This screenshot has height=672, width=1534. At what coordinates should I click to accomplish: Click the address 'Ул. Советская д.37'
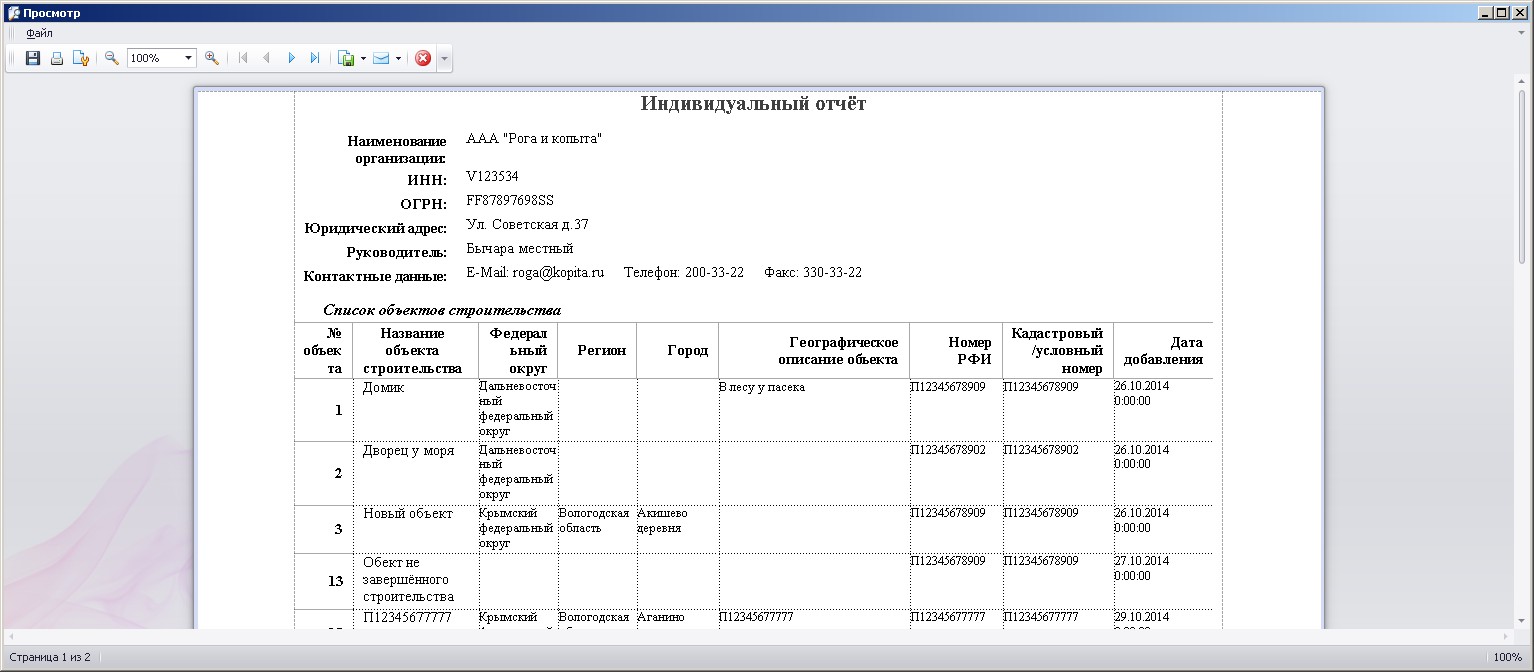coord(527,224)
